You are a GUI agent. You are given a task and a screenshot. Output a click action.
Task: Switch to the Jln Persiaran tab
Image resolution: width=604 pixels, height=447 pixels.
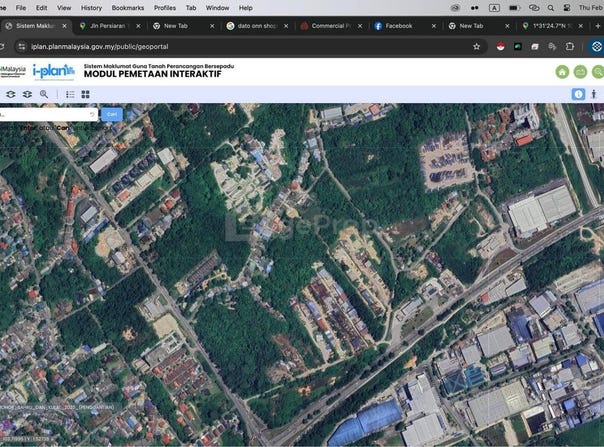107,26
